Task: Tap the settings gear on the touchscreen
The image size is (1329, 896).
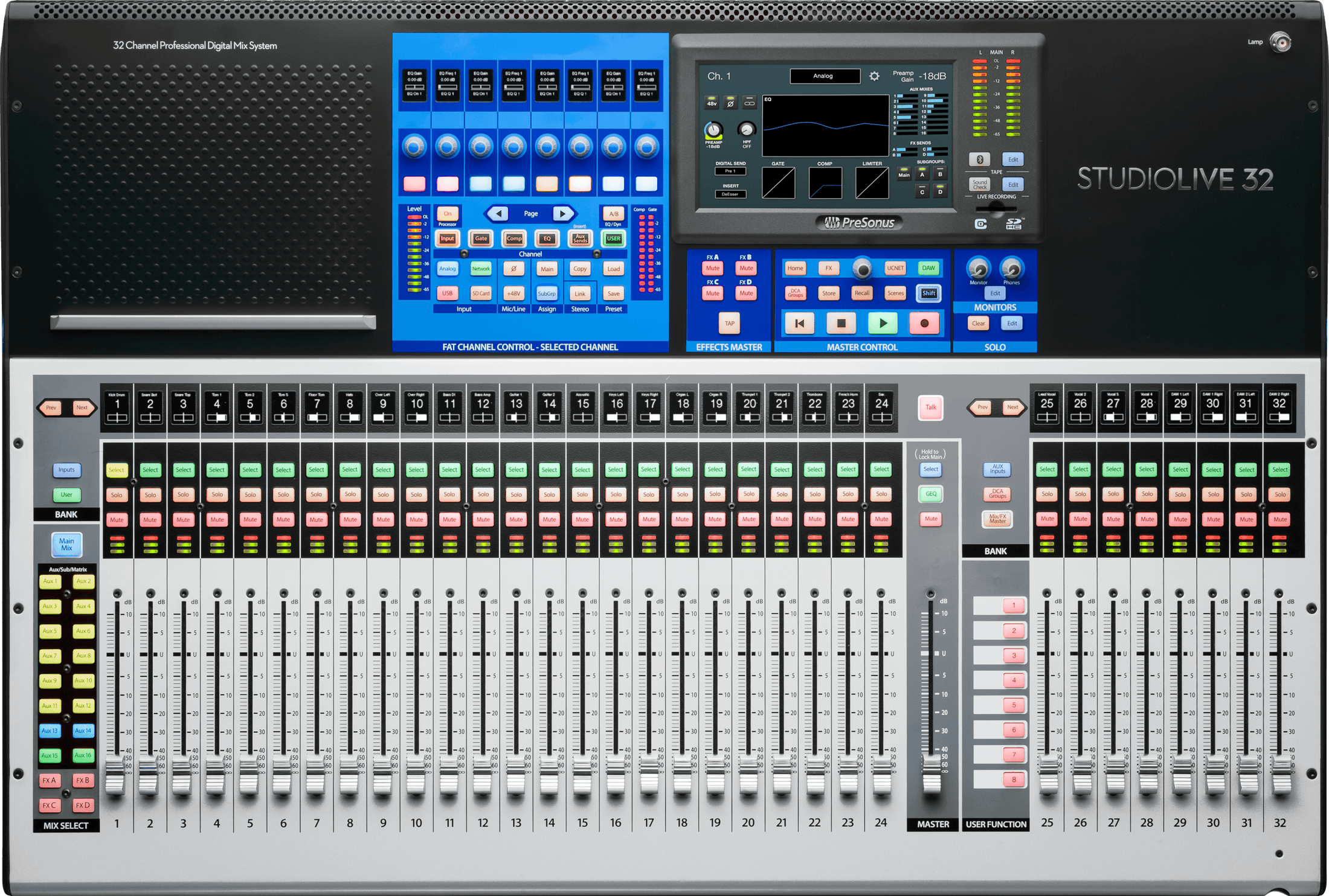Action: tap(874, 77)
